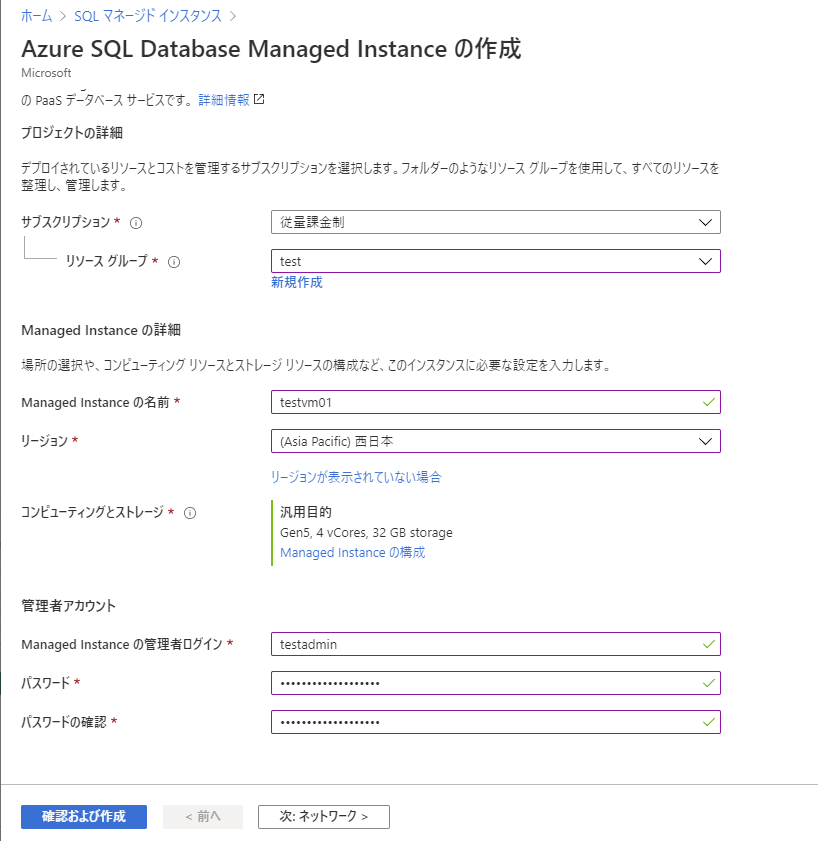Viewport: 818px width, 841px height.
Task: Open リージョンが表示されていない場合 link
Action: [x=356, y=477]
